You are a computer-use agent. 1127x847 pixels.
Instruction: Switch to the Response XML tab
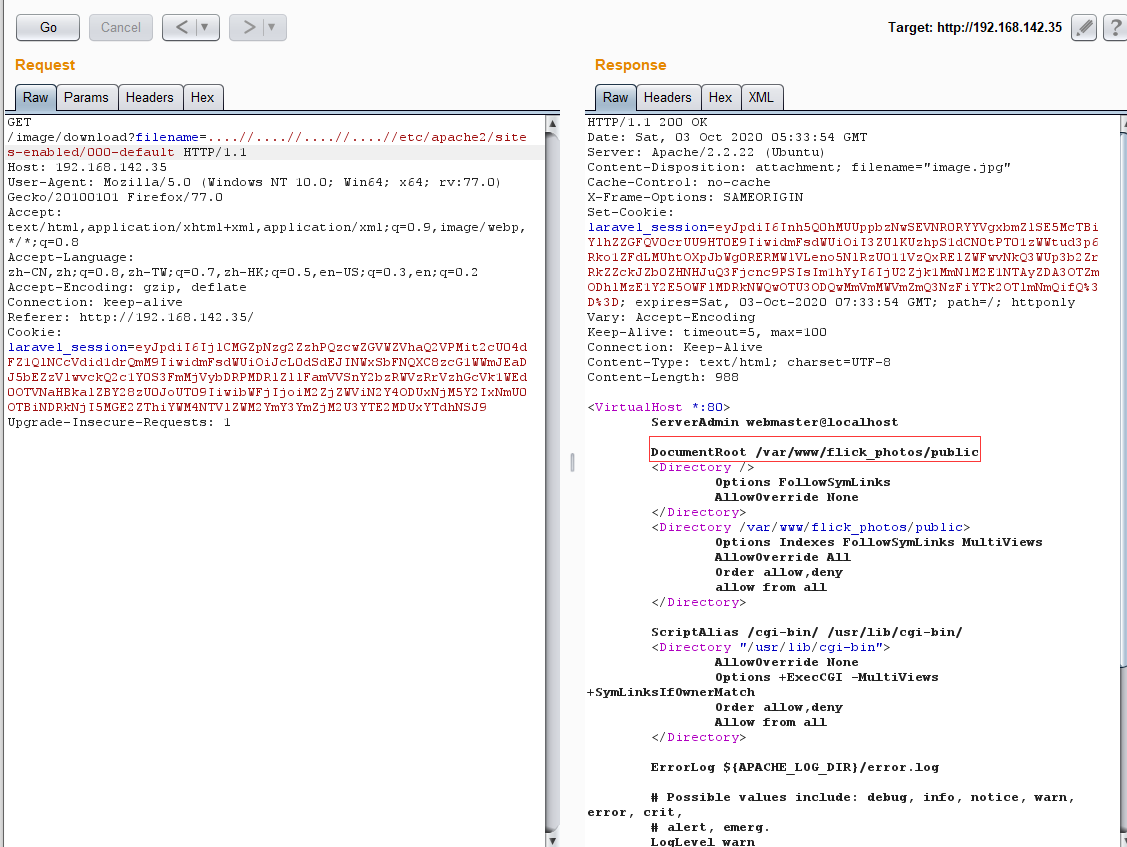point(761,97)
